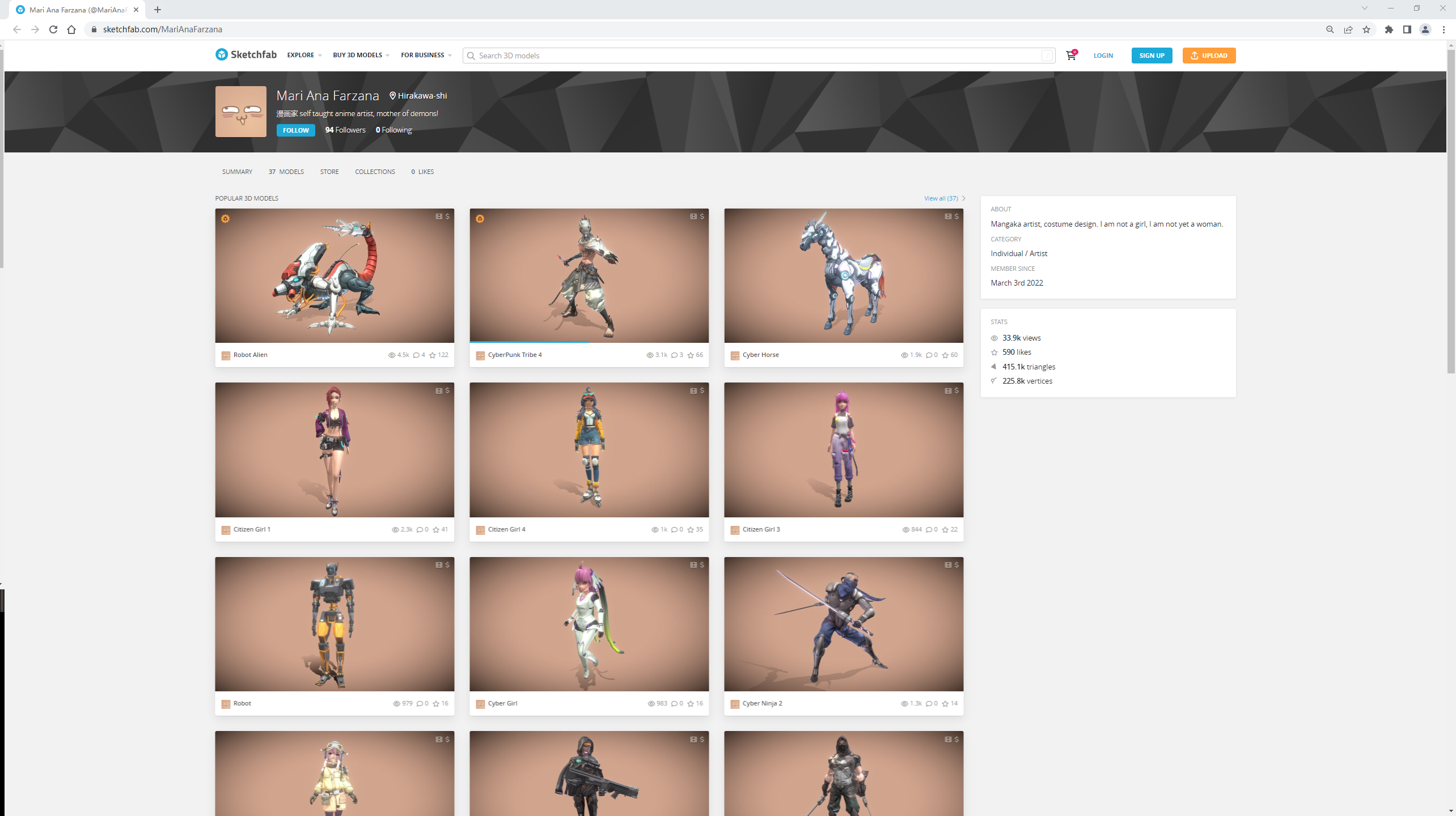
Task: Open the Chrome profile account icon
Action: [1425, 29]
